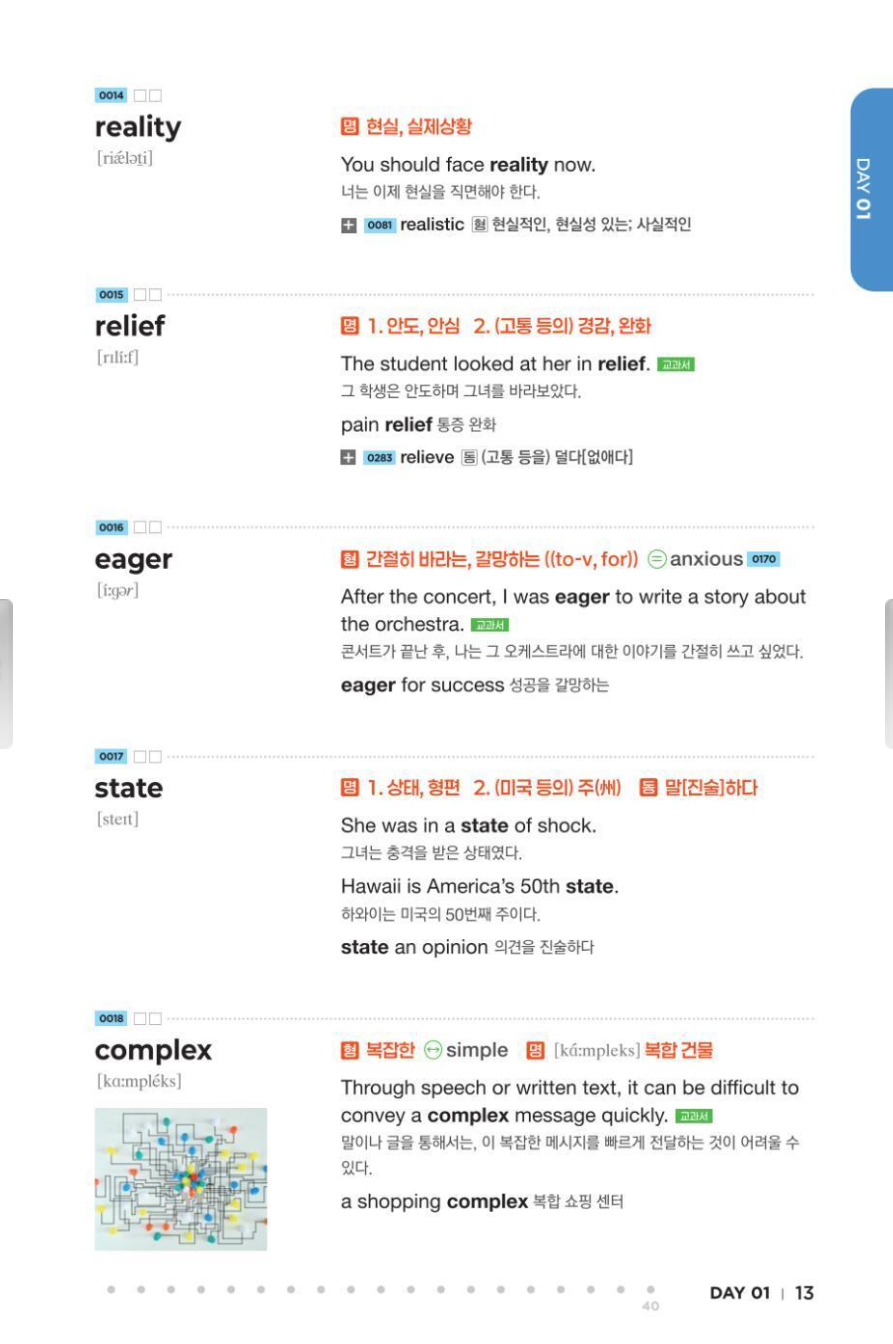Click the plus icon beside realistic
Viewport: 893px width, 1344px height.
(348, 226)
